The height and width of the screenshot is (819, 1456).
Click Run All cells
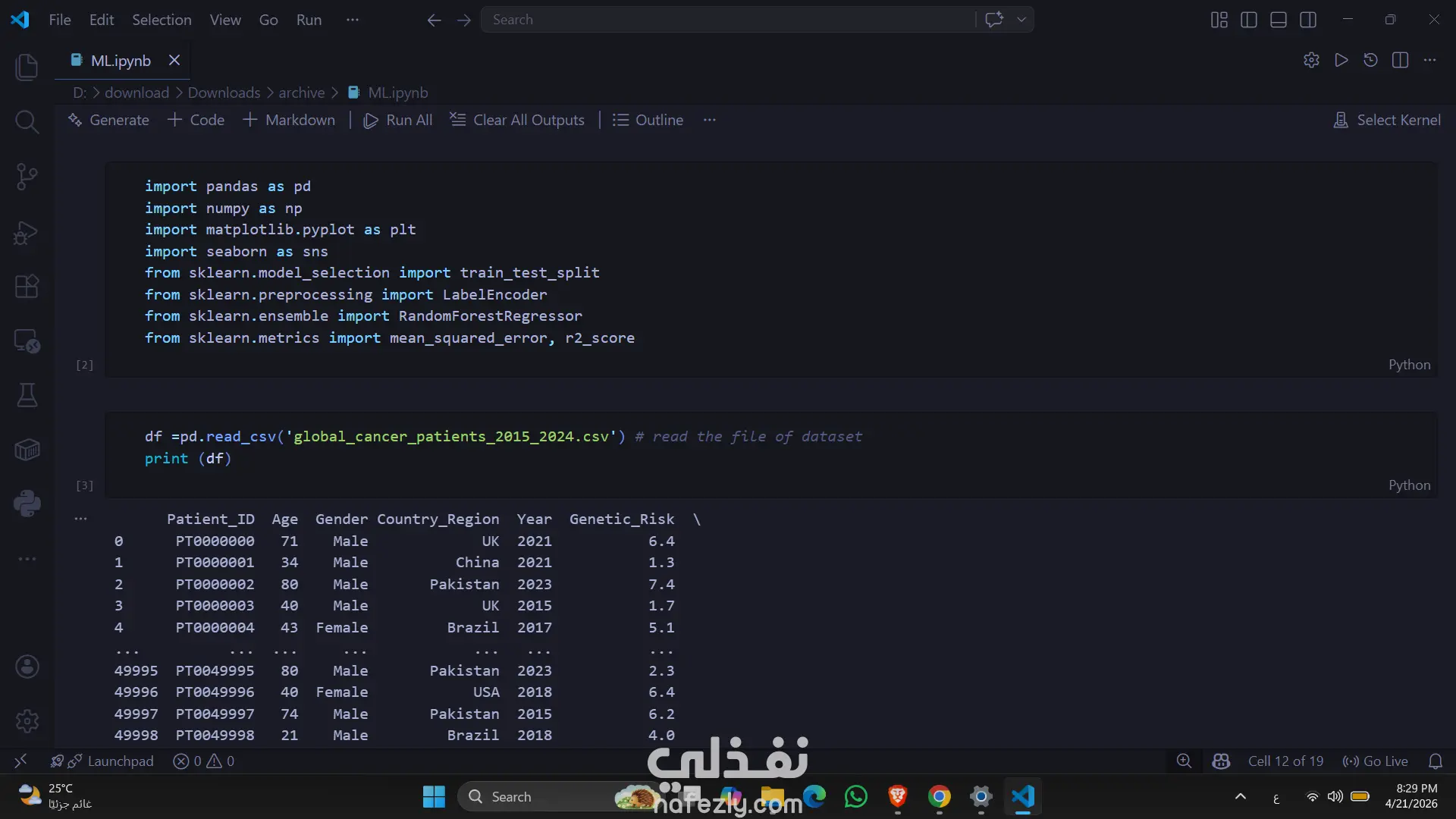point(398,120)
